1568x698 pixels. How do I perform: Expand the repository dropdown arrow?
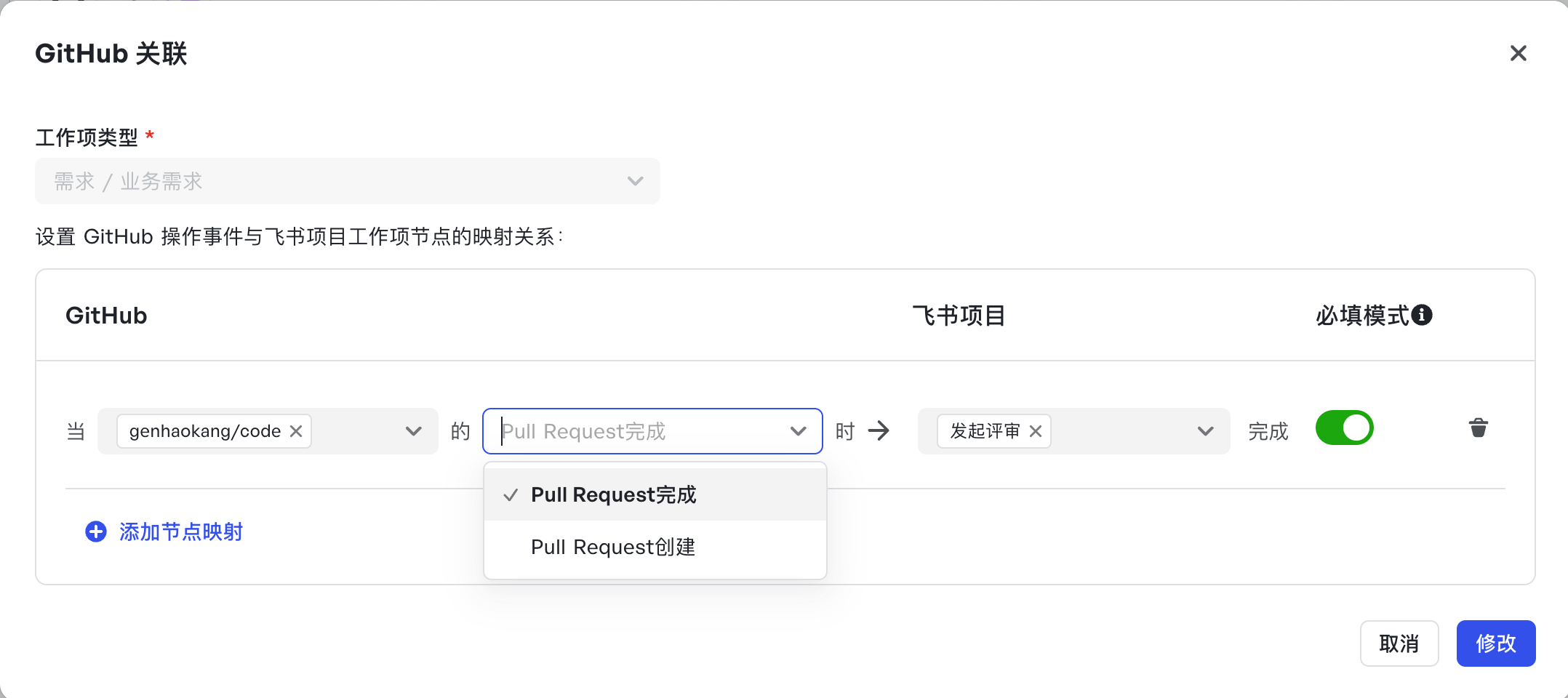pos(414,431)
